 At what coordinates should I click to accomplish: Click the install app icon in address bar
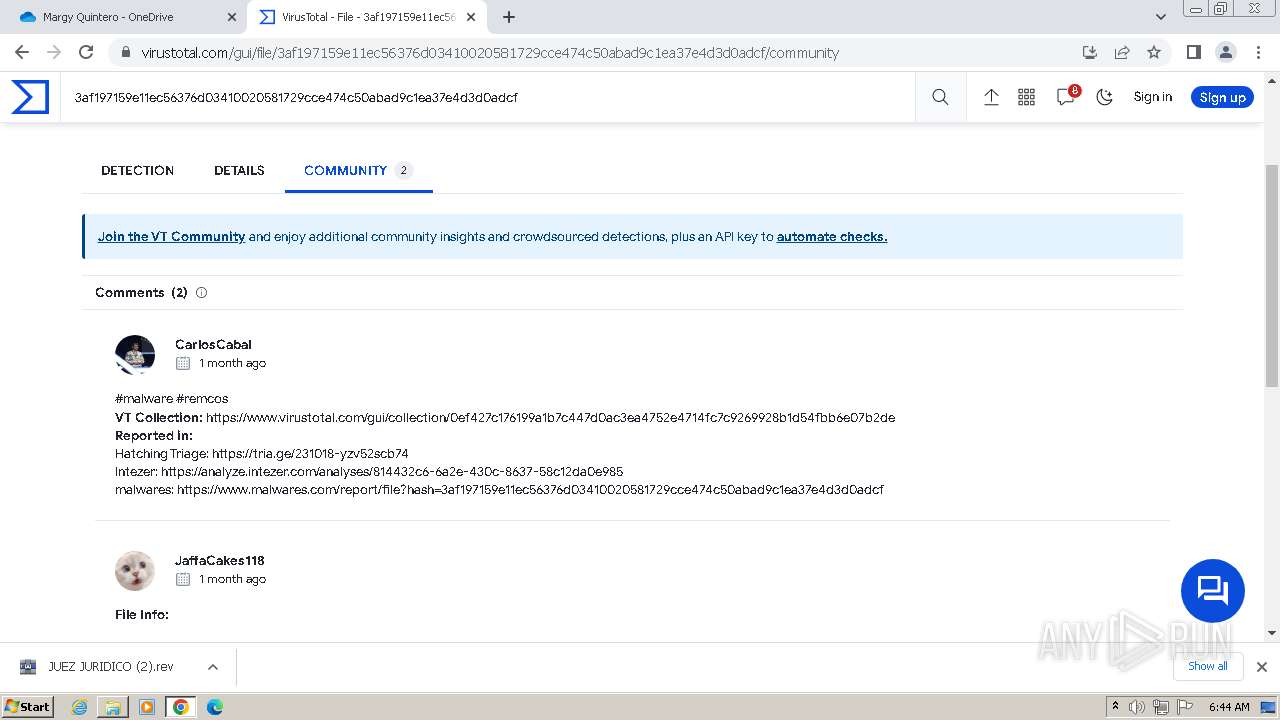point(1090,52)
